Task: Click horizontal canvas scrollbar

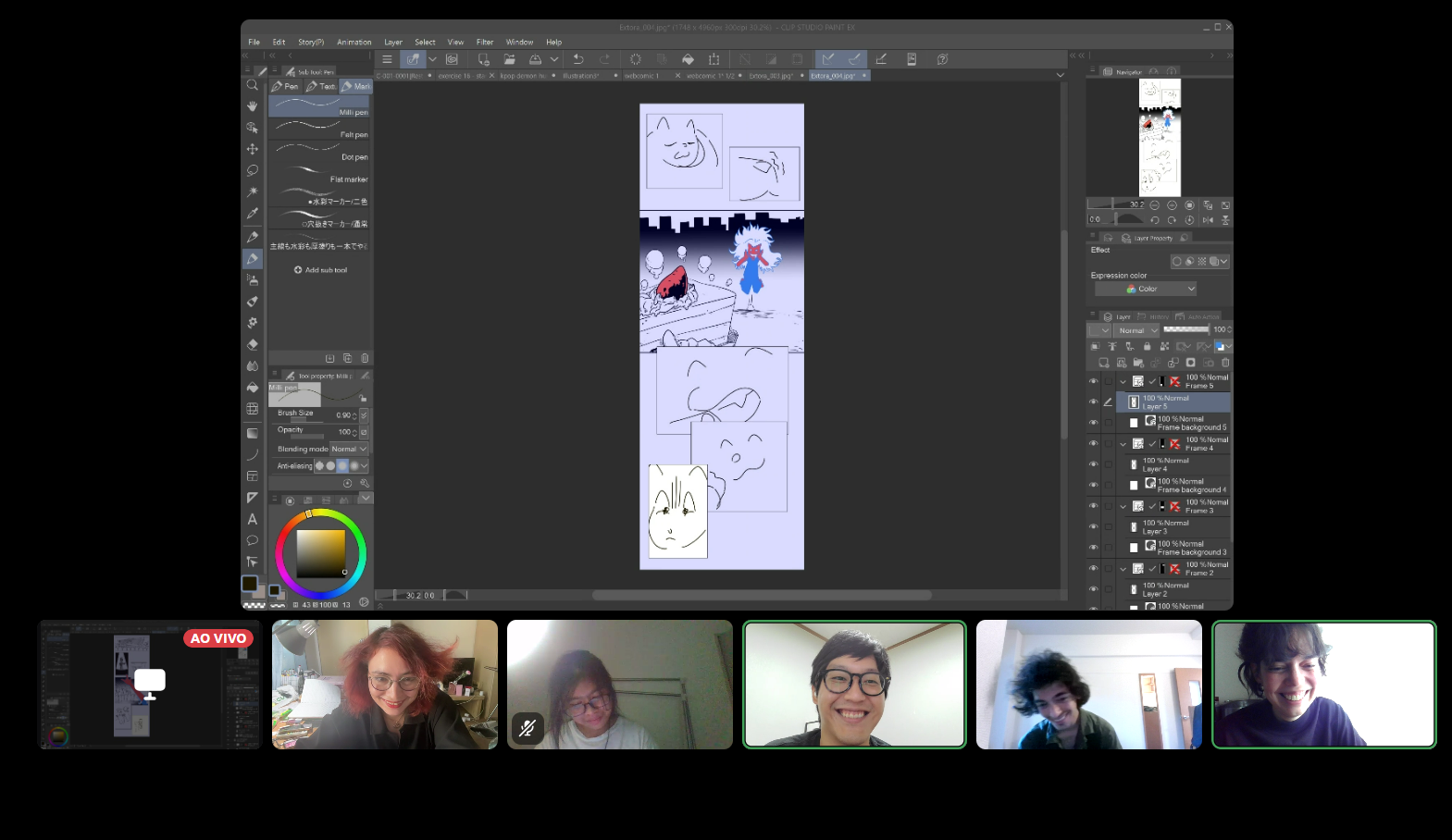Action: [762, 595]
